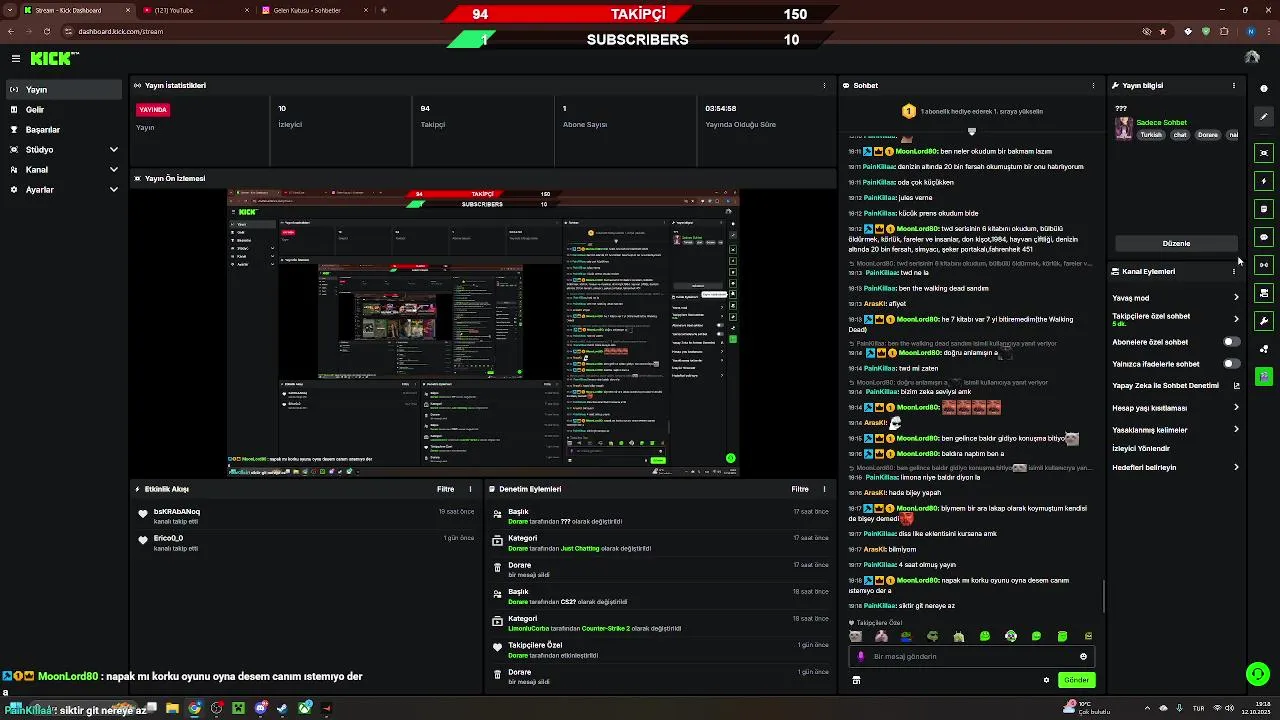Open Yasaklanmış kelimeler settings
The height and width of the screenshot is (720, 1280).
pyautogui.click(x=1176, y=430)
